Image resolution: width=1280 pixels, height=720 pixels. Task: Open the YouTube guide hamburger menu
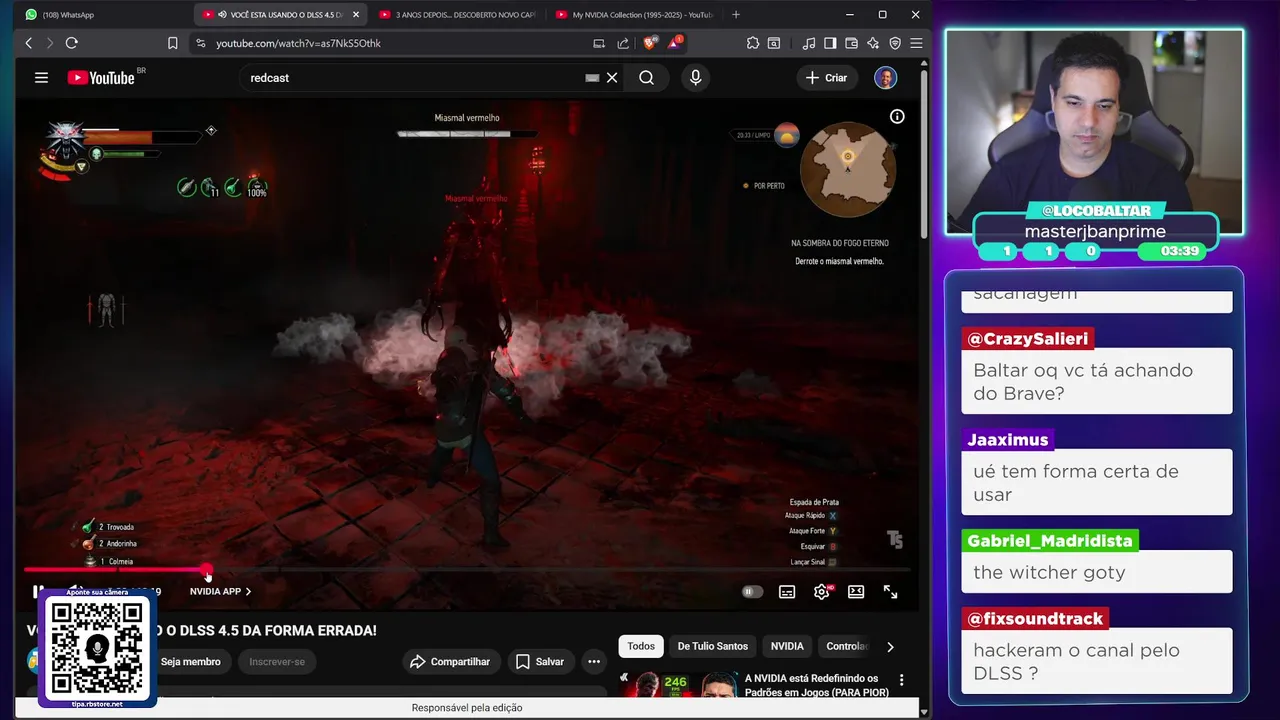point(41,78)
